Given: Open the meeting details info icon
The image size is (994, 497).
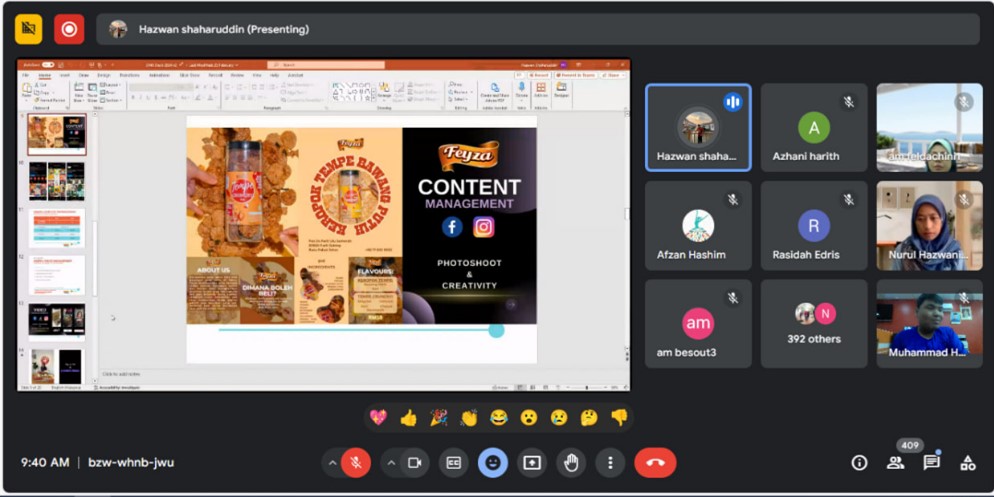Looking at the screenshot, I should pos(859,463).
